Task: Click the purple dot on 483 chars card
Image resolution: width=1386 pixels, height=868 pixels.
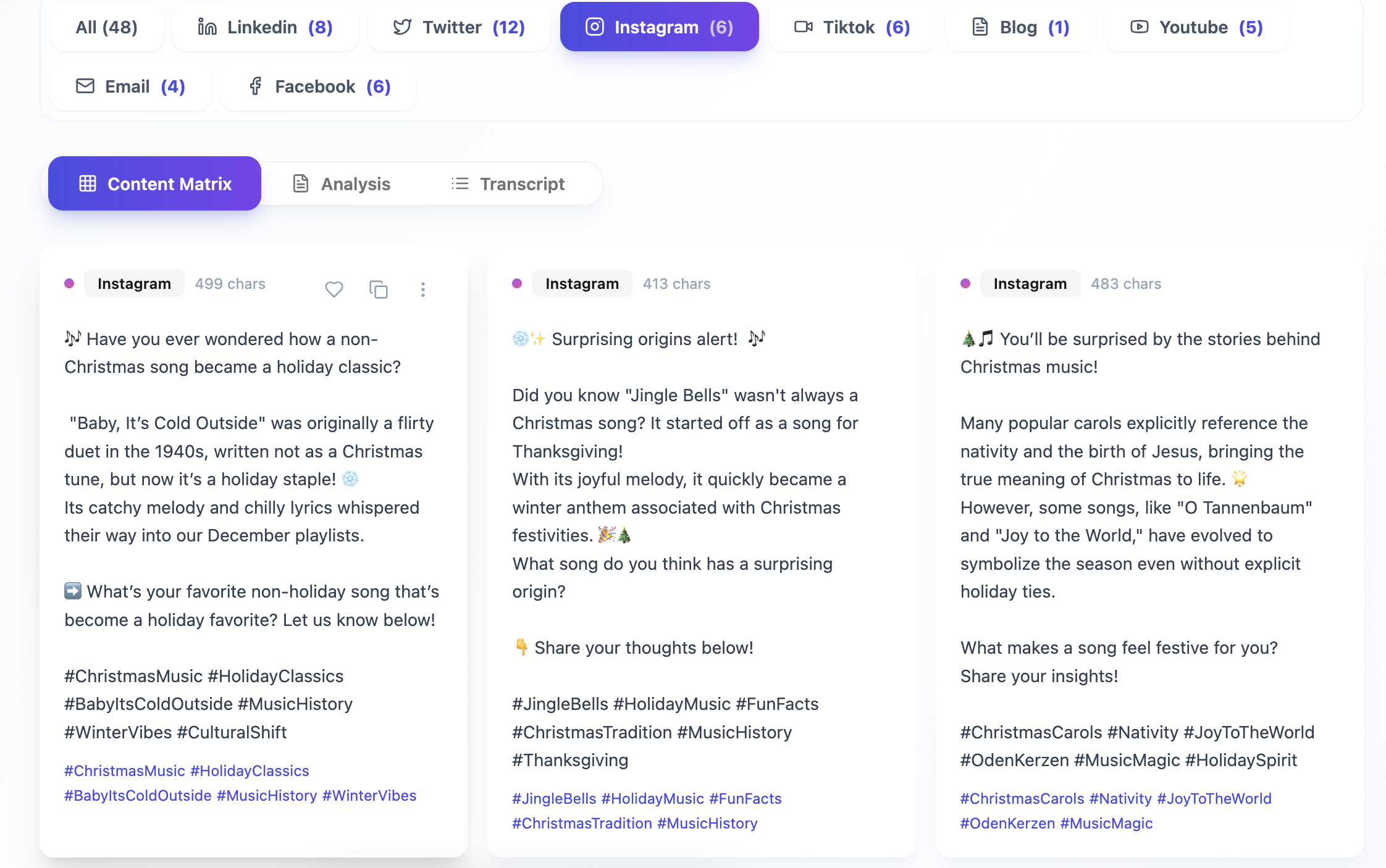Action: [965, 283]
